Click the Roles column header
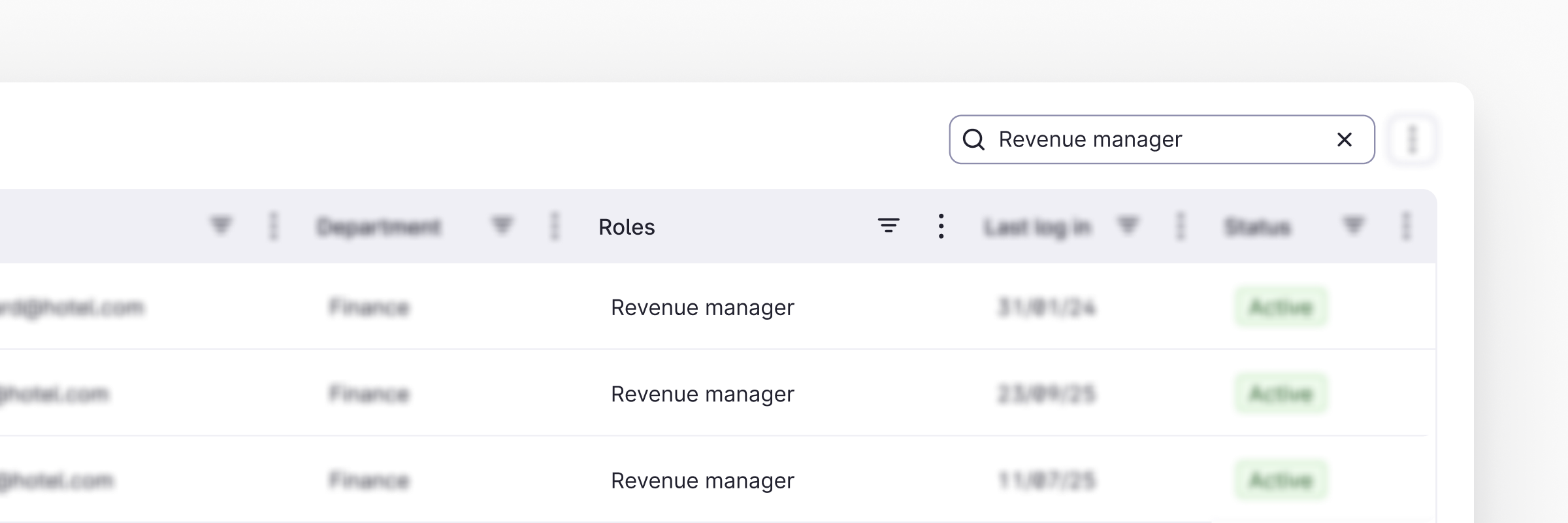 [627, 227]
